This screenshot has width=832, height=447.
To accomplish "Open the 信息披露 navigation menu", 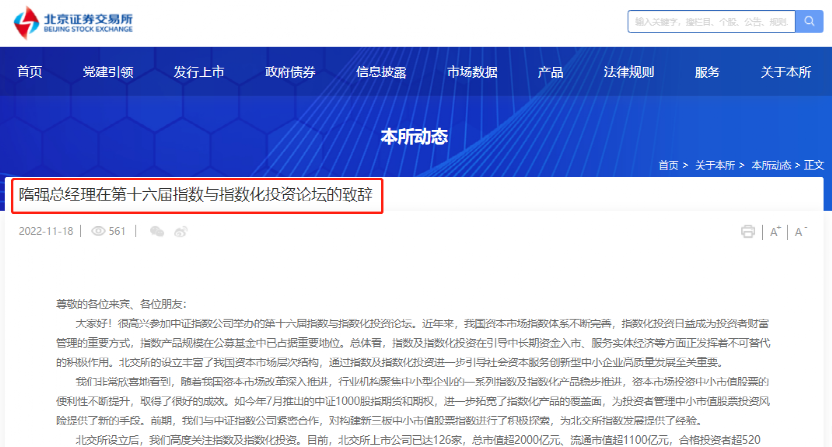I will [381, 72].
